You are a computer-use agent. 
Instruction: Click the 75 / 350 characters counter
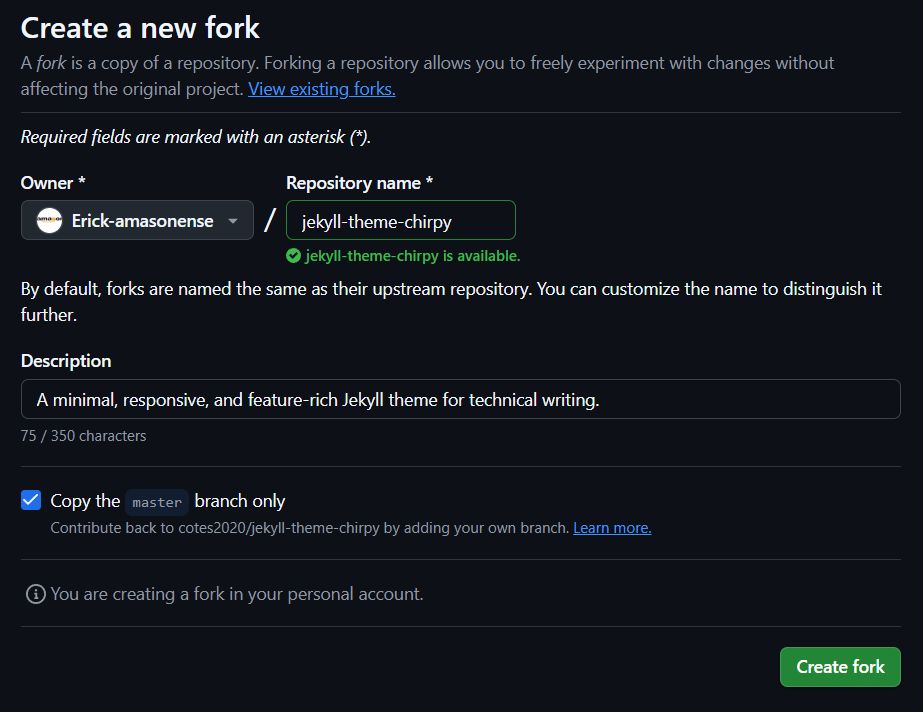click(x=83, y=436)
